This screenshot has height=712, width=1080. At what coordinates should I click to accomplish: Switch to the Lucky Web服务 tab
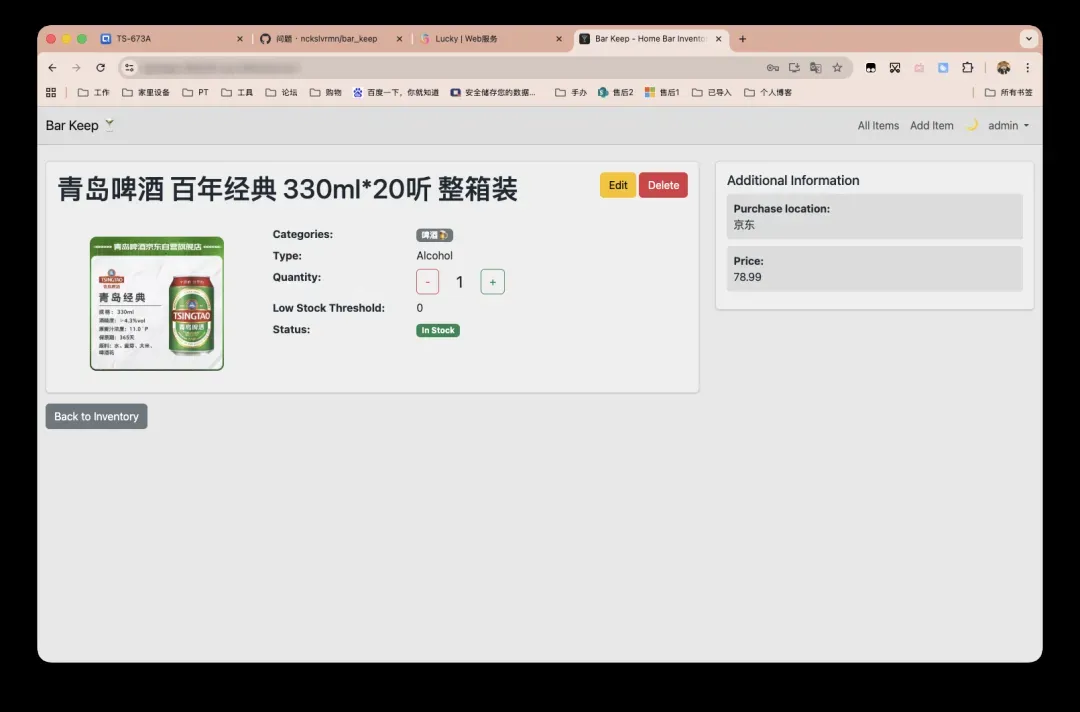point(466,39)
